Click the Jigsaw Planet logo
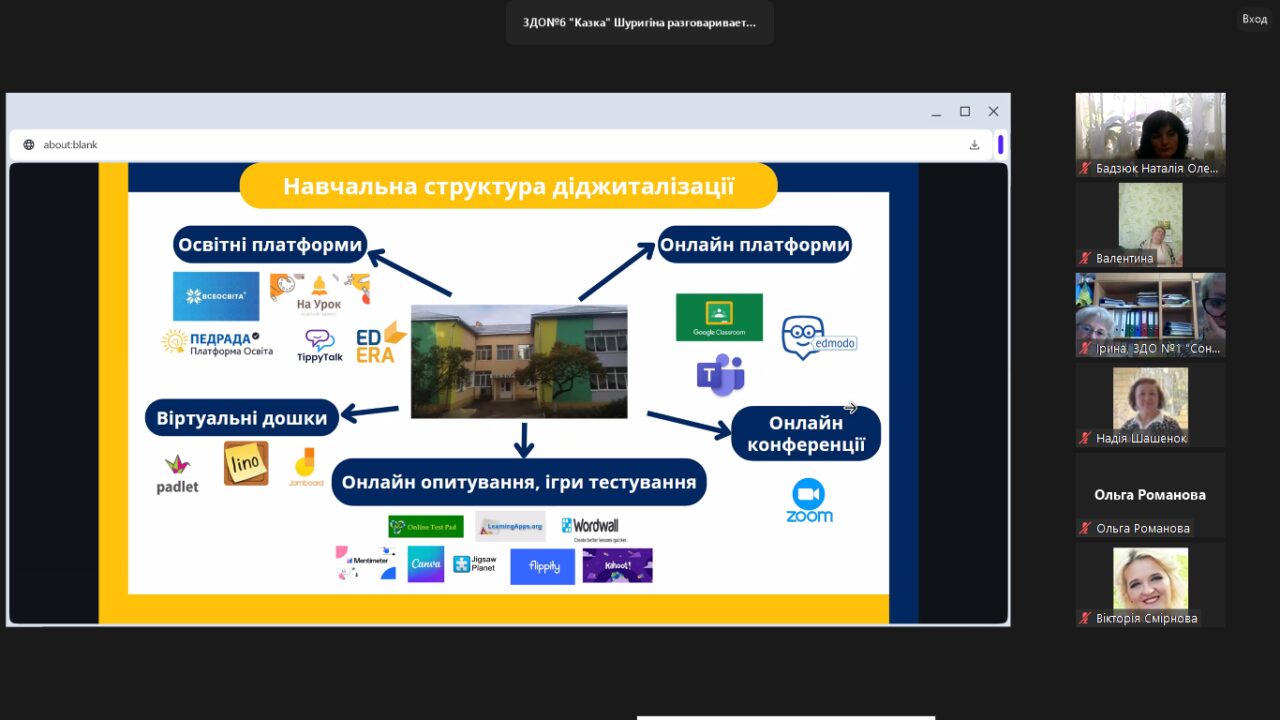Image resolution: width=1280 pixels, height=720 pixels. point(476,565)
